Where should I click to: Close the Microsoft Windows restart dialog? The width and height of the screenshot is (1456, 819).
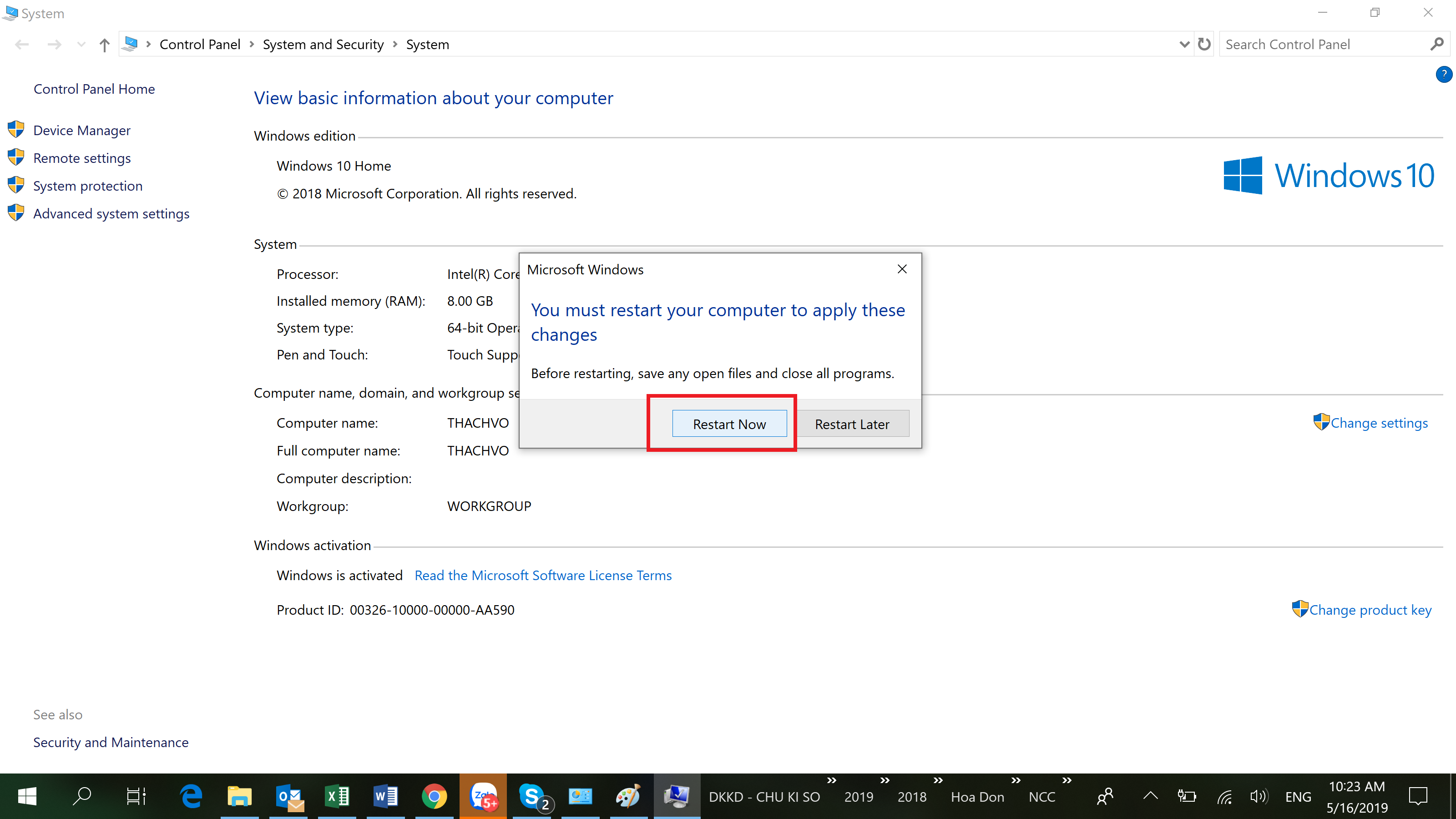click(902, 269)
